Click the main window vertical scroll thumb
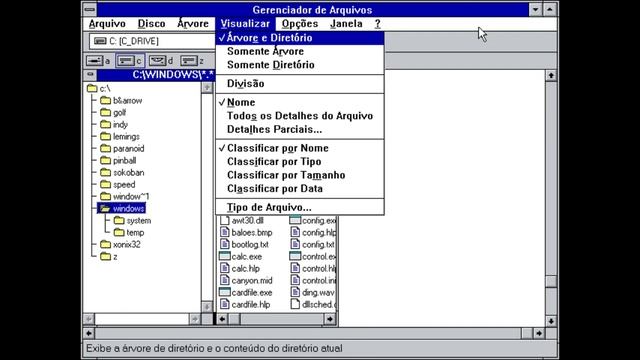The image size is (640, 360). click(x=551, y=282)
